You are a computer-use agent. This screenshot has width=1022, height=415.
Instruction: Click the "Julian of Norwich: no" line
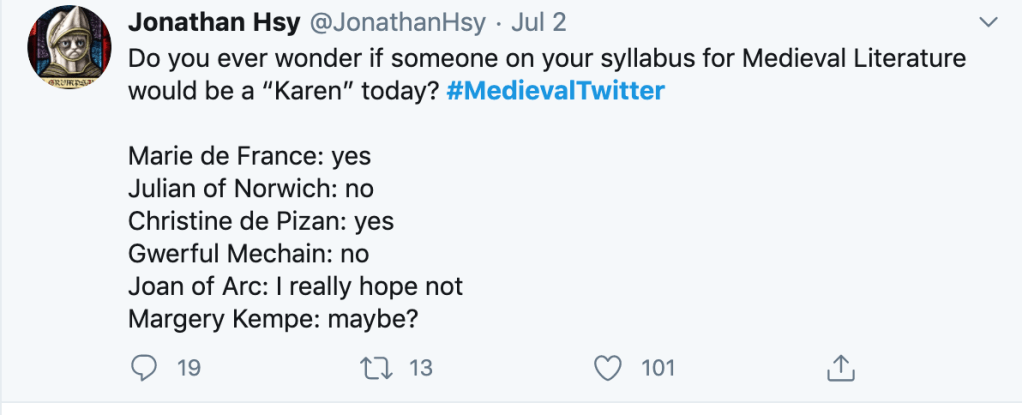(251, 188)
